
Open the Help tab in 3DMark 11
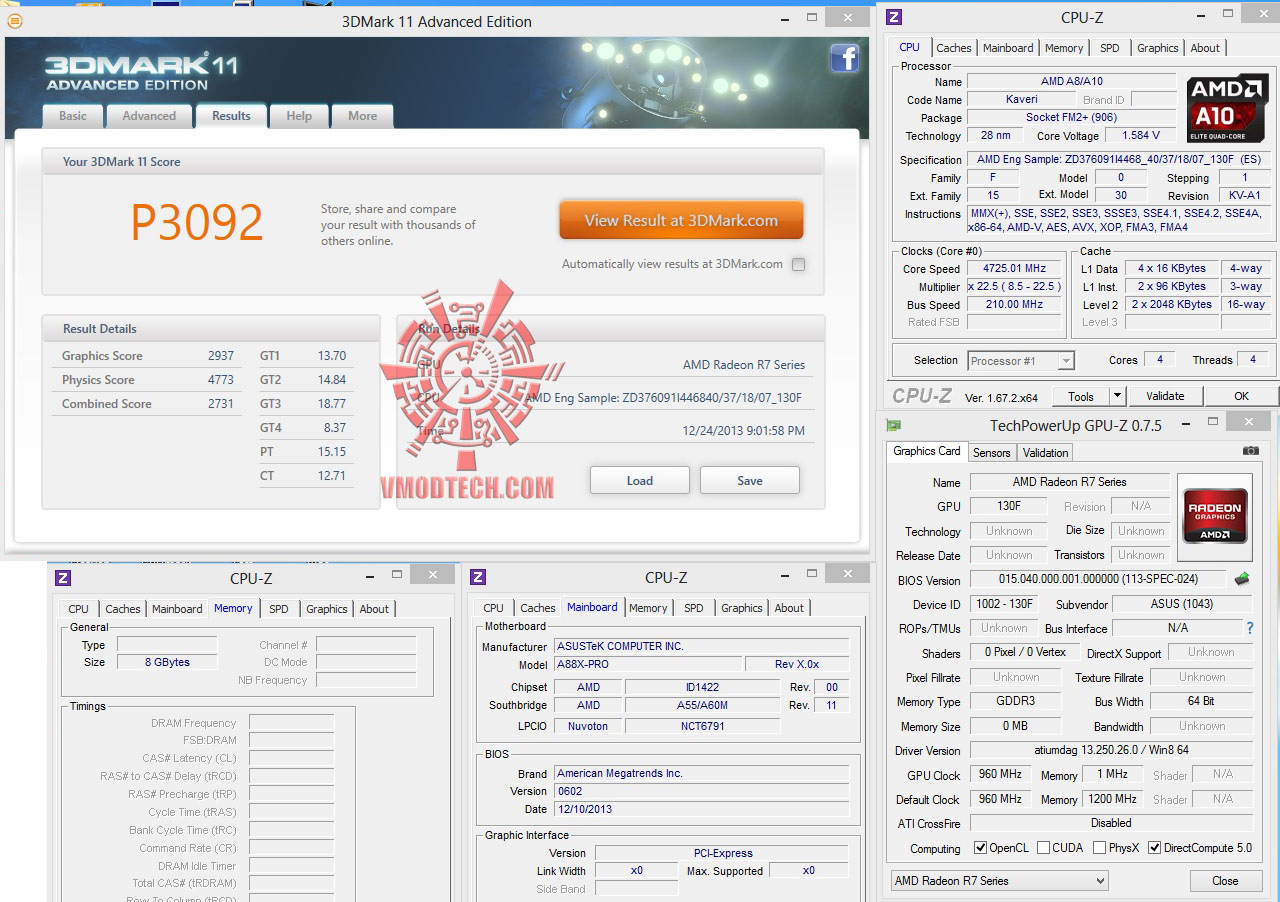[299, 116]
